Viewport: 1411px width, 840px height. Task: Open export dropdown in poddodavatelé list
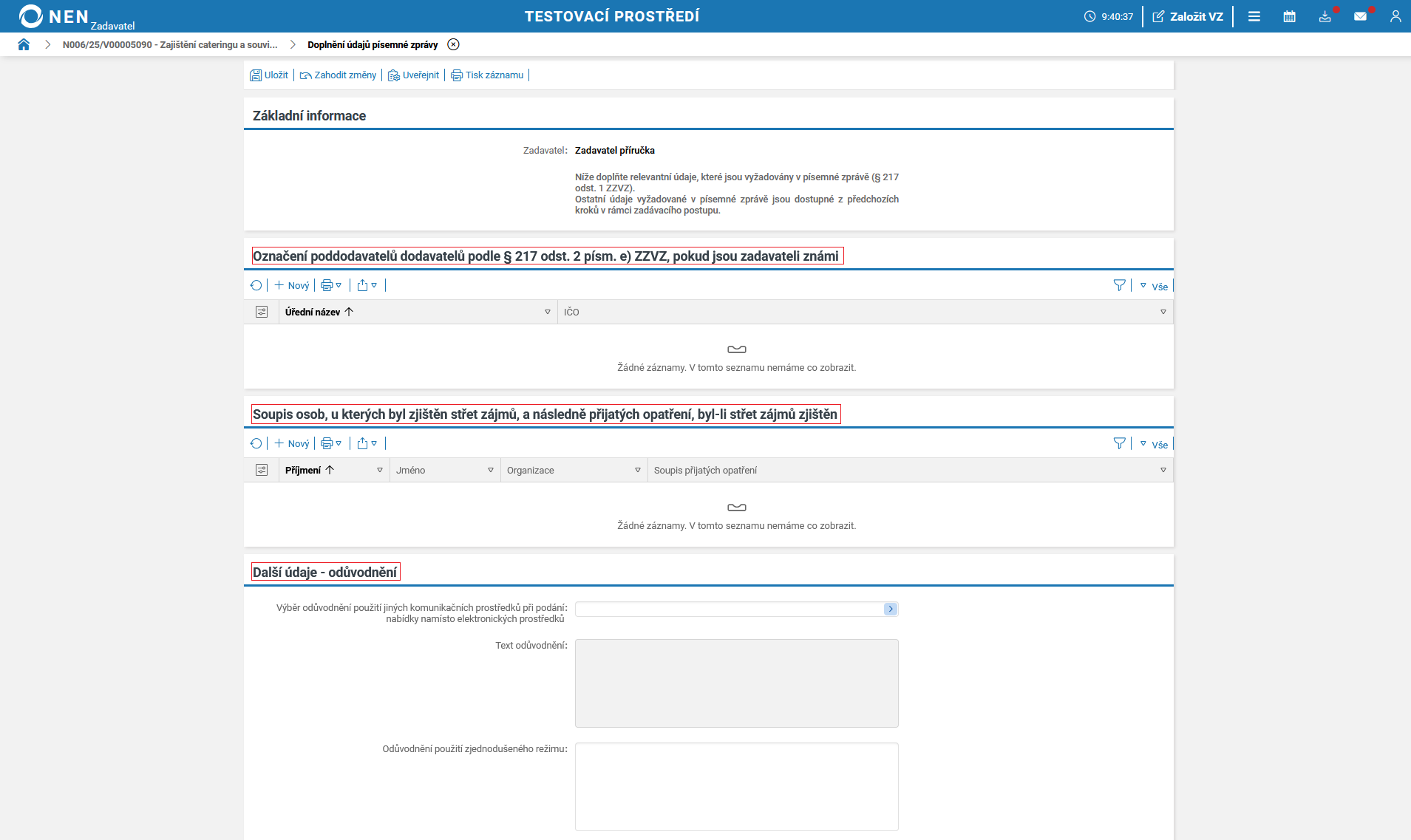[x=367, y=285]
